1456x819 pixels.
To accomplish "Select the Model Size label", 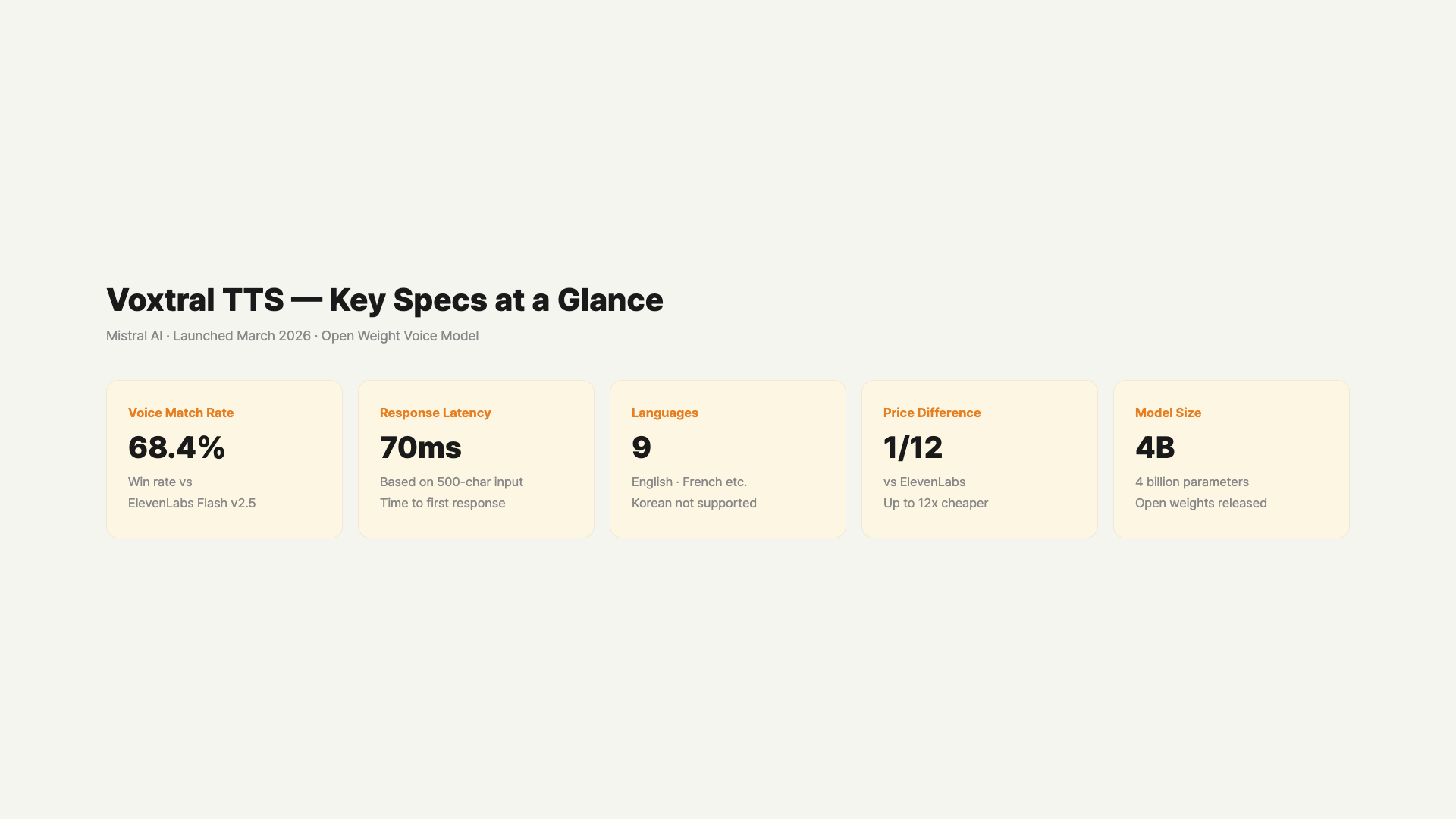I will [1168, 413].
